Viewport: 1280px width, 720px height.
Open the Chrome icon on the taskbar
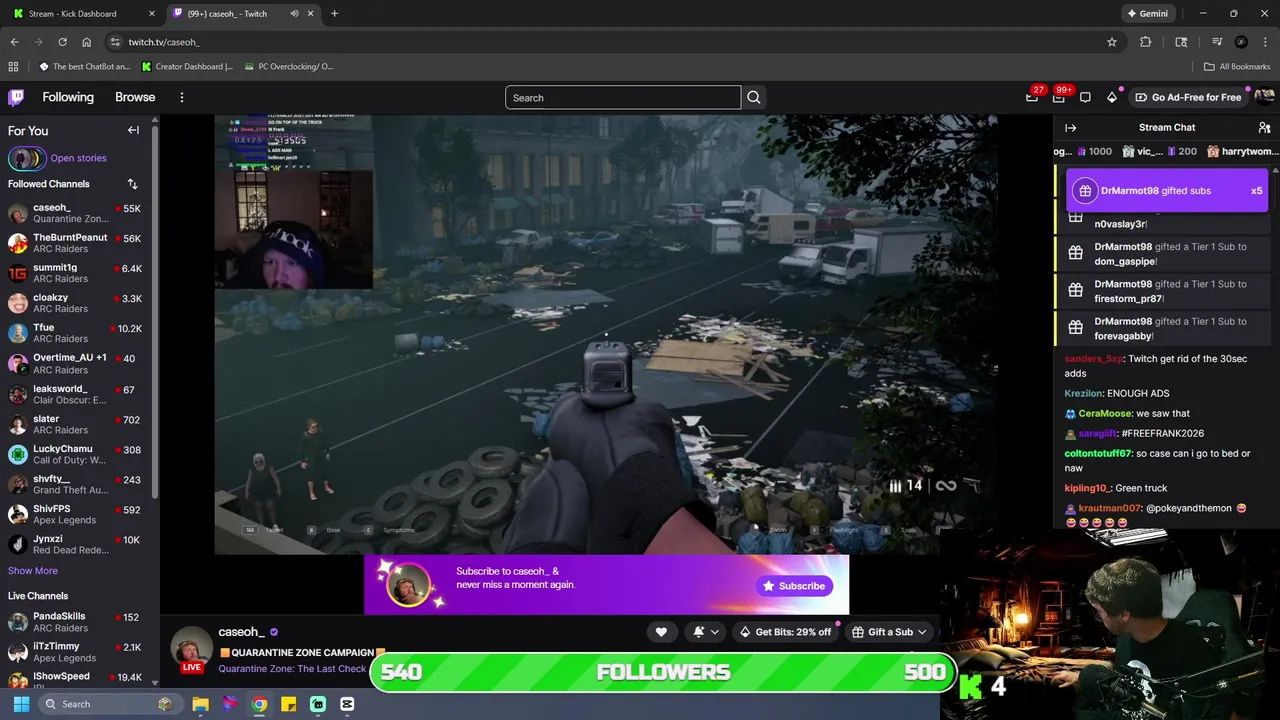pos(259,704)
